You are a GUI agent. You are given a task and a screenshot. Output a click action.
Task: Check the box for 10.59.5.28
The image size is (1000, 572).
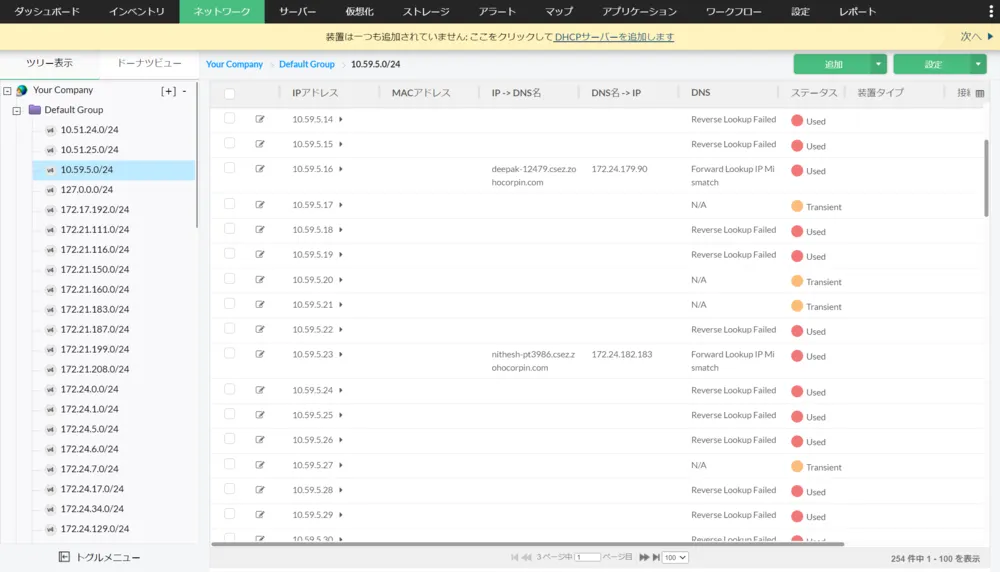click(230, 488)
